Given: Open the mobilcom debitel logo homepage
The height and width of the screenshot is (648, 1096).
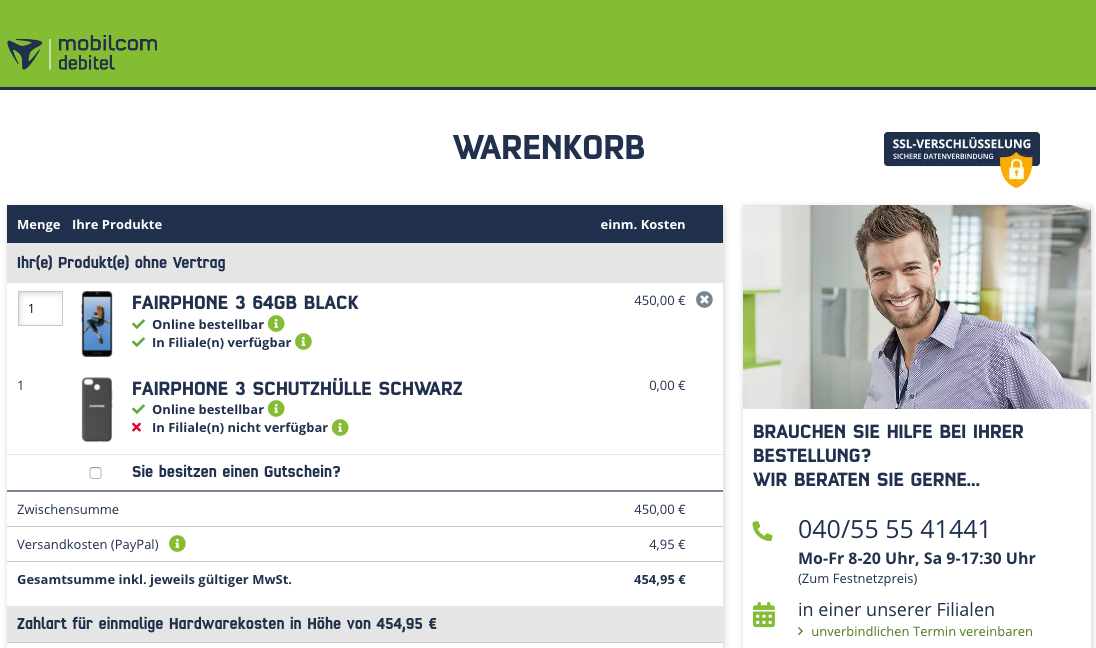Looking at the screenshot, I should (82, 53).
